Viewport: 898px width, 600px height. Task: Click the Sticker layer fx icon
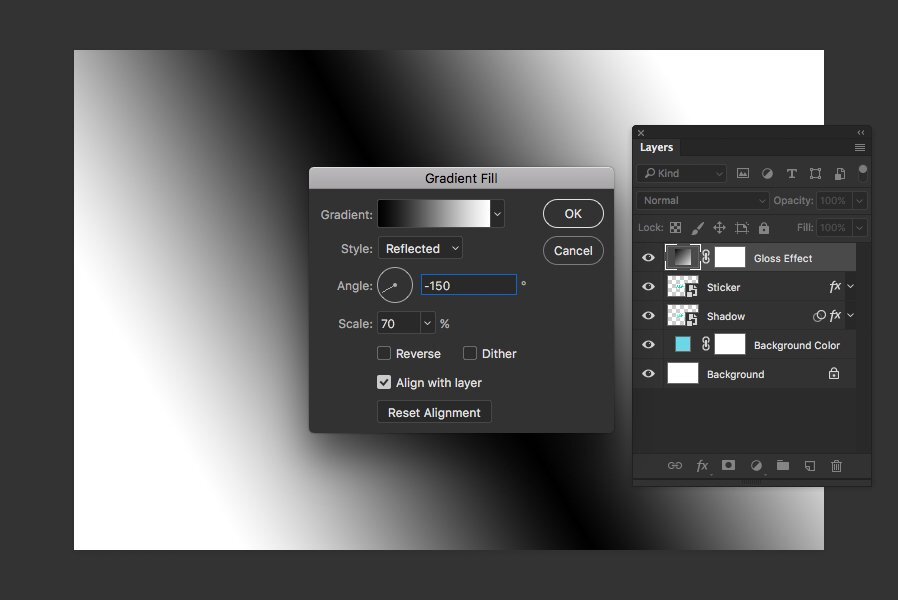click(835, 286)
